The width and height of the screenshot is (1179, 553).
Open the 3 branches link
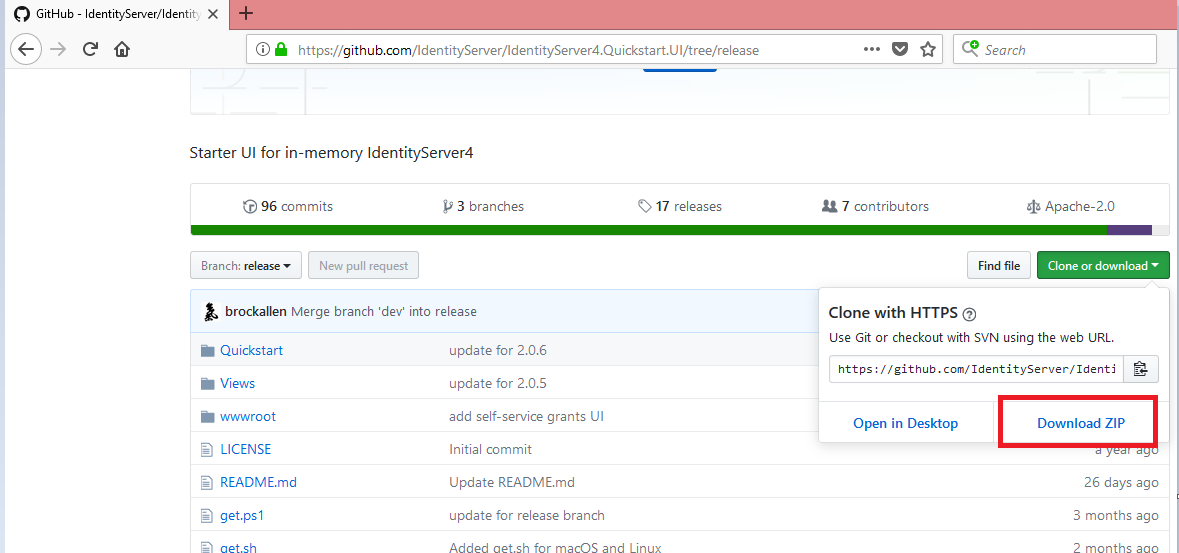point(483,206)
